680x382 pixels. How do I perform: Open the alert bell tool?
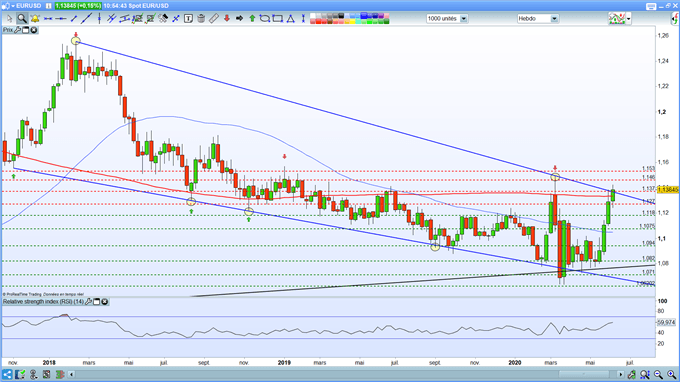point(35,19)
